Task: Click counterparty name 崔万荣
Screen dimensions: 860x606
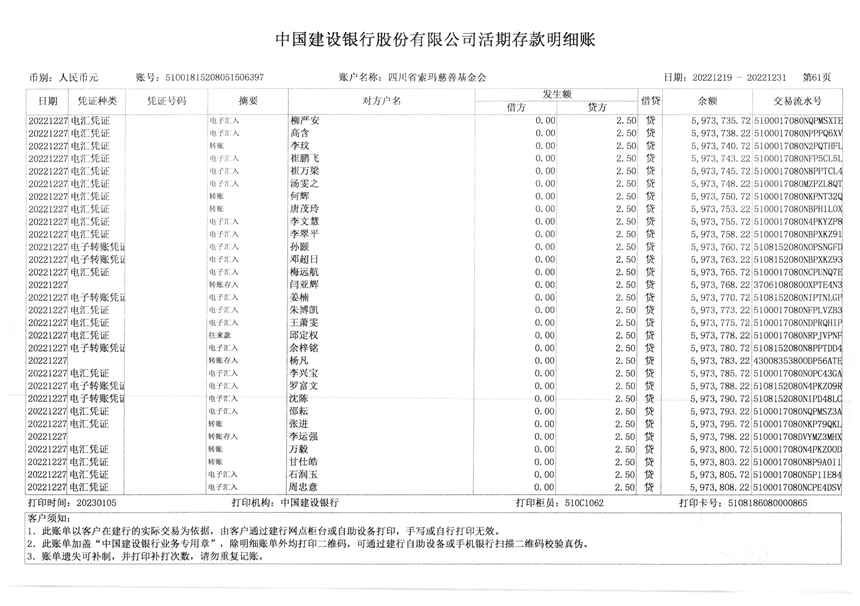Action: point(304,171)
